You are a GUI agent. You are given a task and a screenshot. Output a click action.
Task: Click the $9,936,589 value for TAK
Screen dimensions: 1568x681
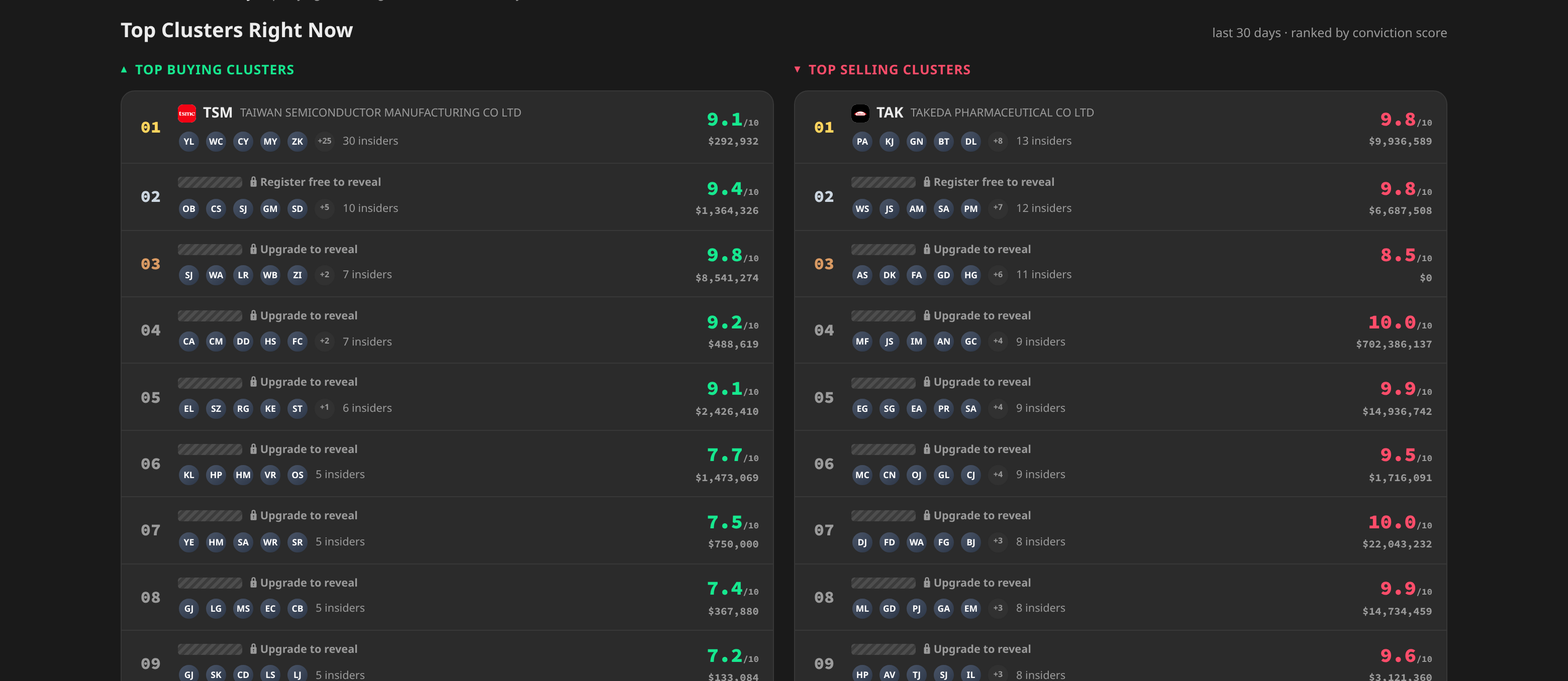1400,142
